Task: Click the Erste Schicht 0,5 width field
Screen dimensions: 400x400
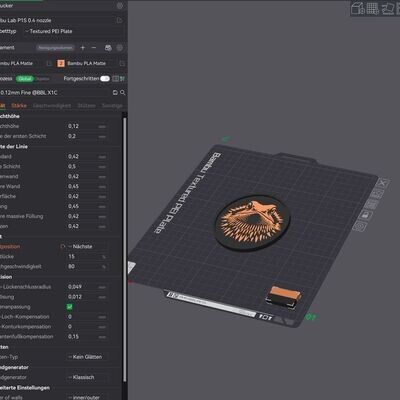Action: (x=87, y=166)
